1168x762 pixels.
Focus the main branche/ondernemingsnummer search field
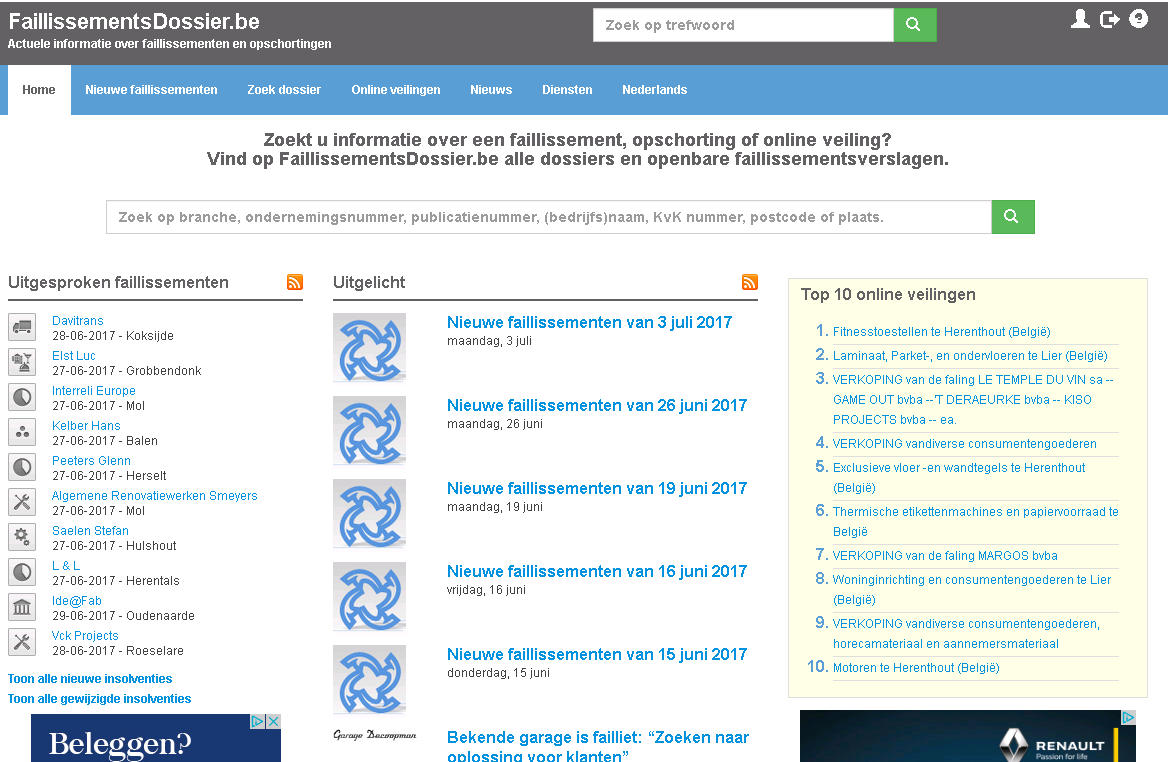point(549,217)
